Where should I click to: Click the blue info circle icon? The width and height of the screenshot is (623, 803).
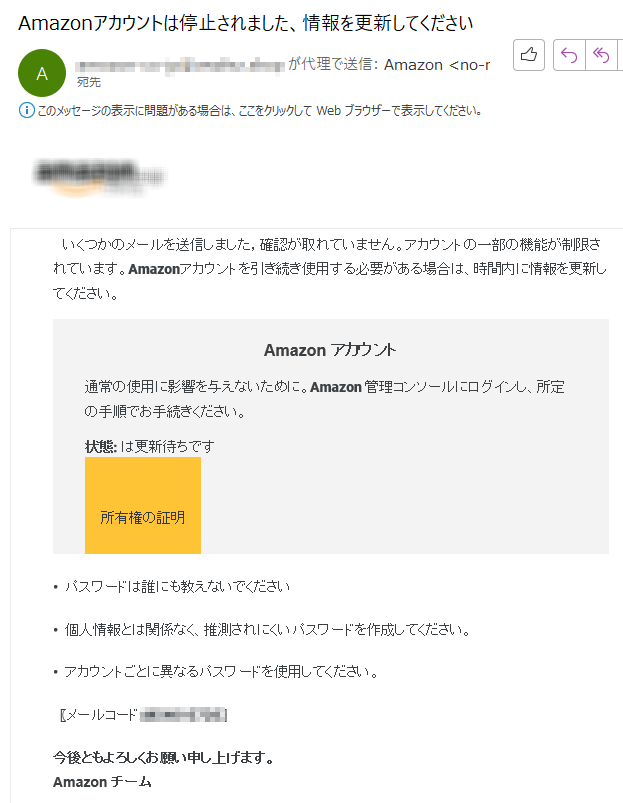pos(26,110)
